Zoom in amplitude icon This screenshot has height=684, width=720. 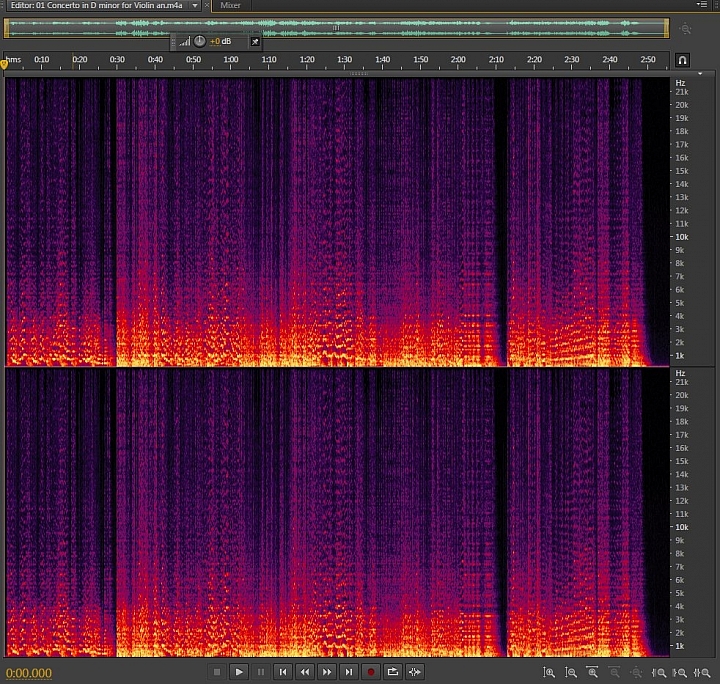(x=549, y=673)
